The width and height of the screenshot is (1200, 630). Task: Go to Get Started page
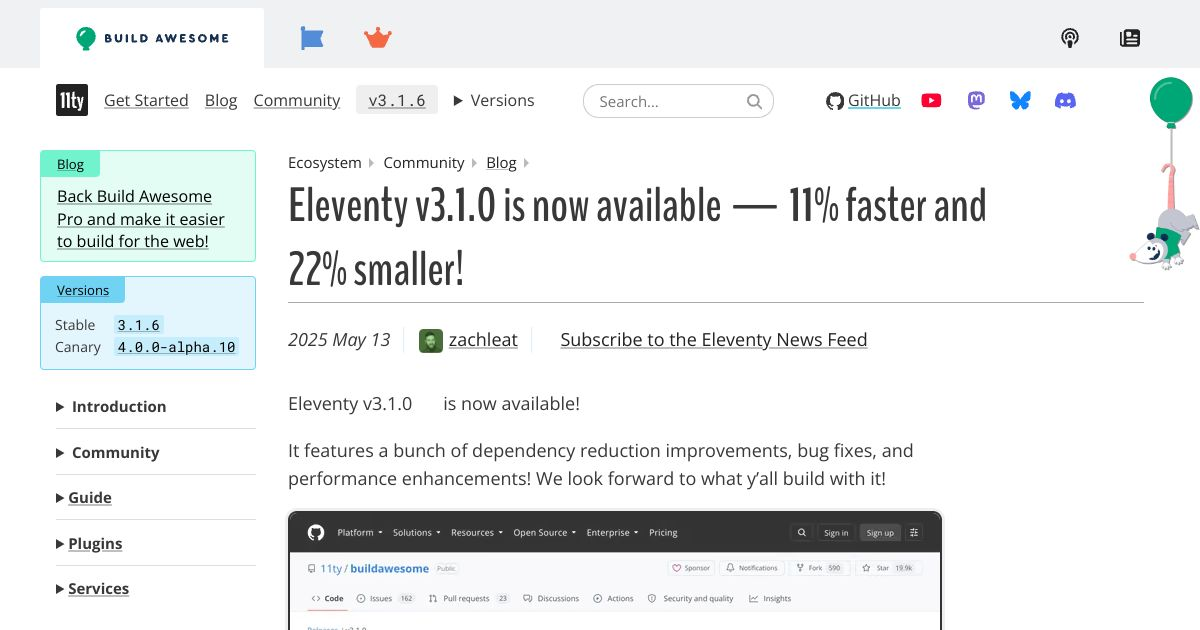coord(146,100)
